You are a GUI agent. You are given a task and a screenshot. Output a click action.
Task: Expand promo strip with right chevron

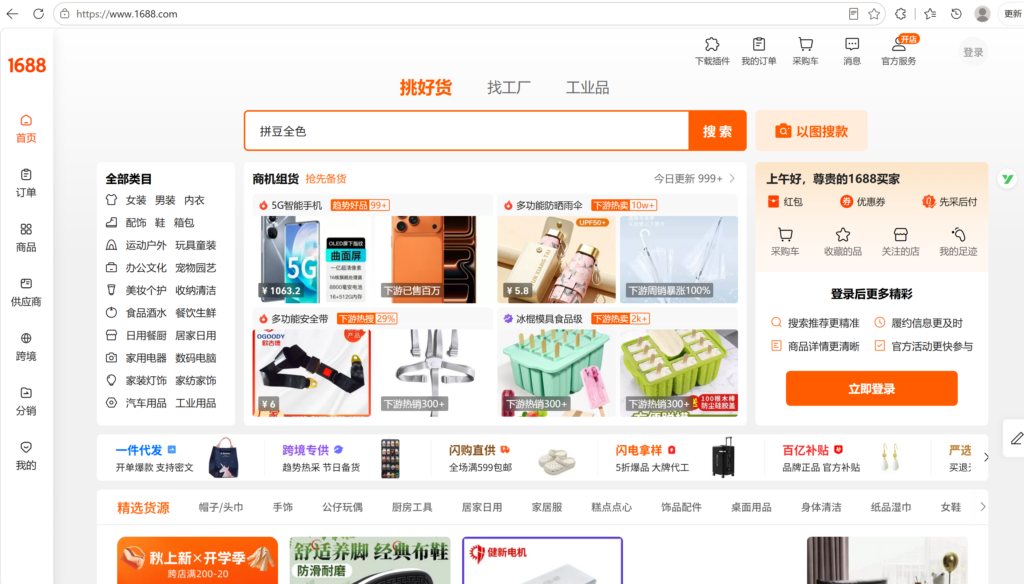click(985, 457)
